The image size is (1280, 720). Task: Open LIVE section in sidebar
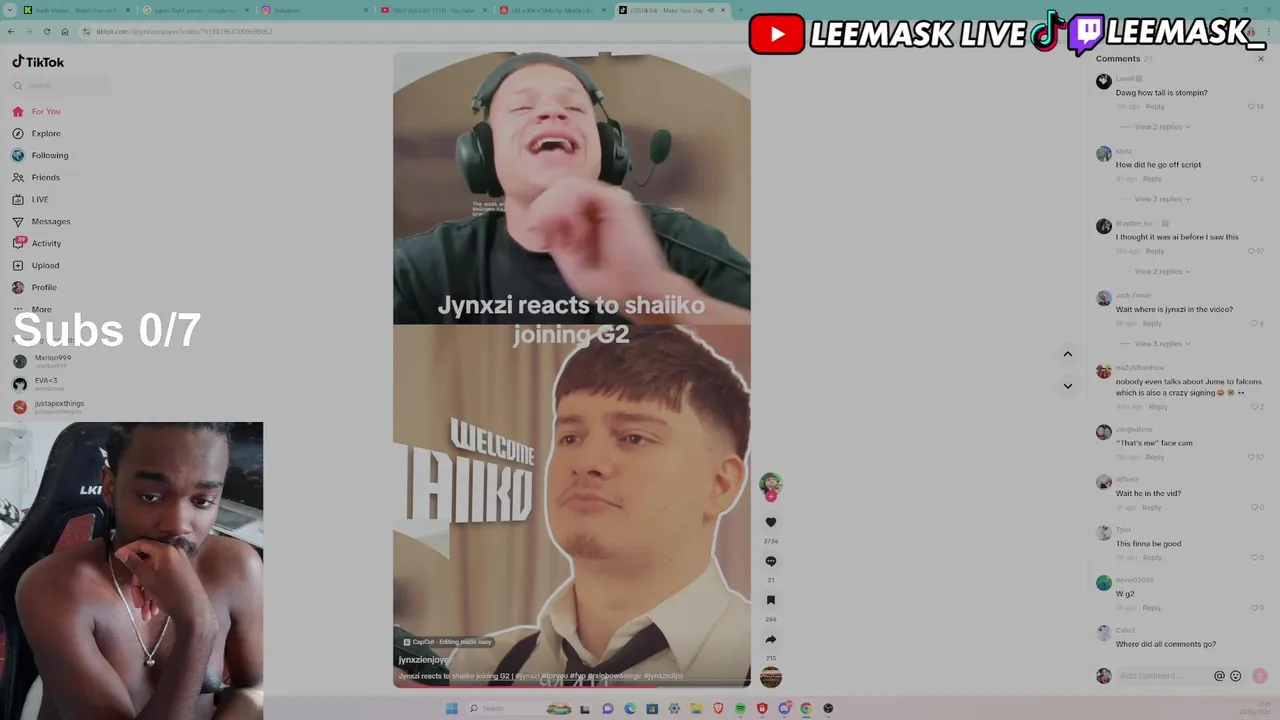click(x=31, y=199)
